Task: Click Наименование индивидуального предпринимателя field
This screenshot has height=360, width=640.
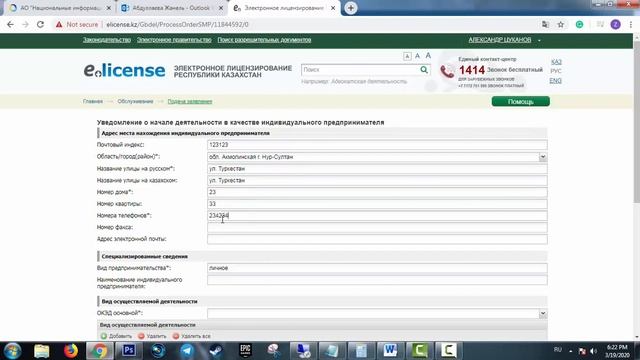Action: [x=377, y=280]
